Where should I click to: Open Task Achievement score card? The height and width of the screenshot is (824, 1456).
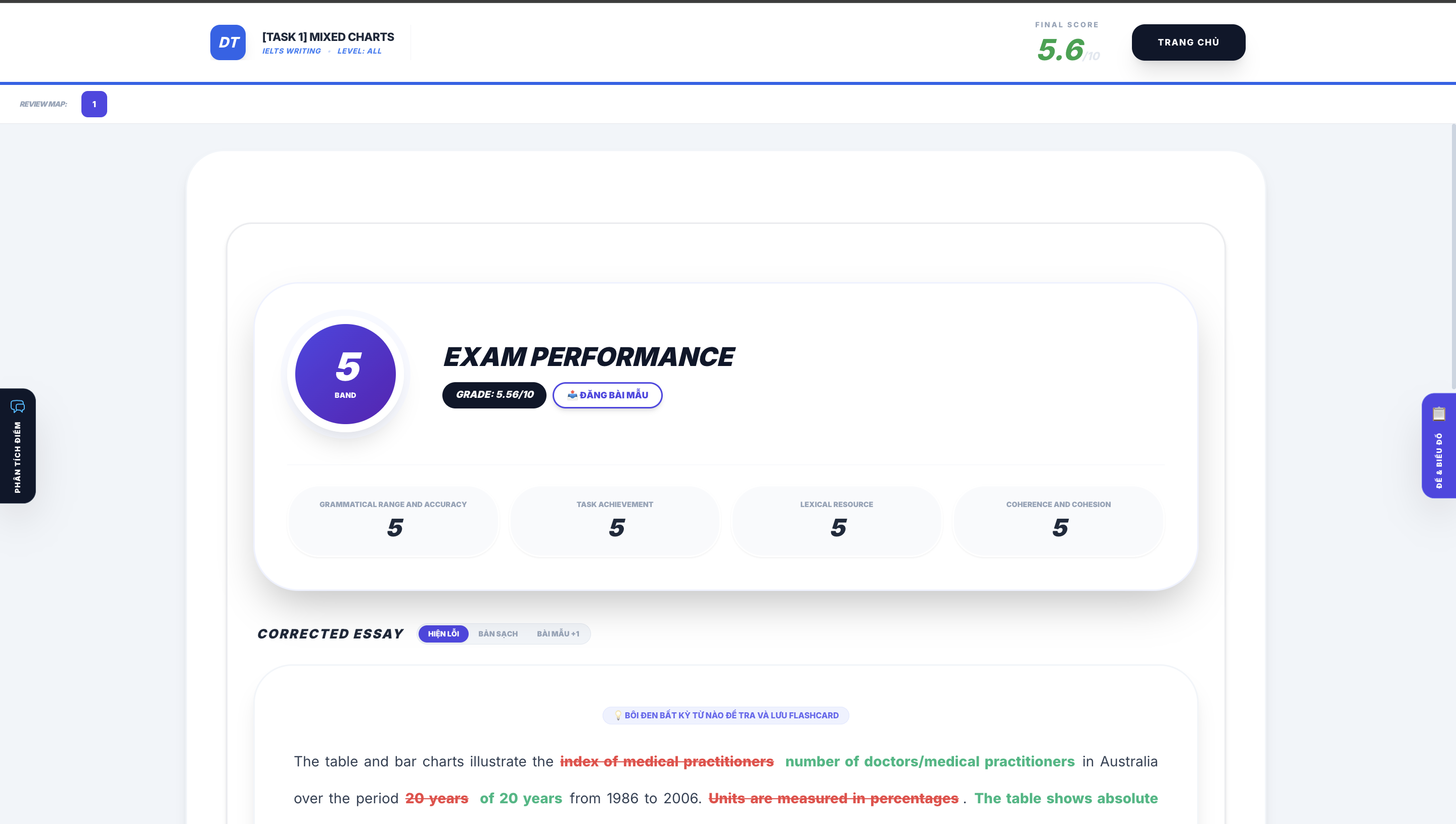click(615, 521)
